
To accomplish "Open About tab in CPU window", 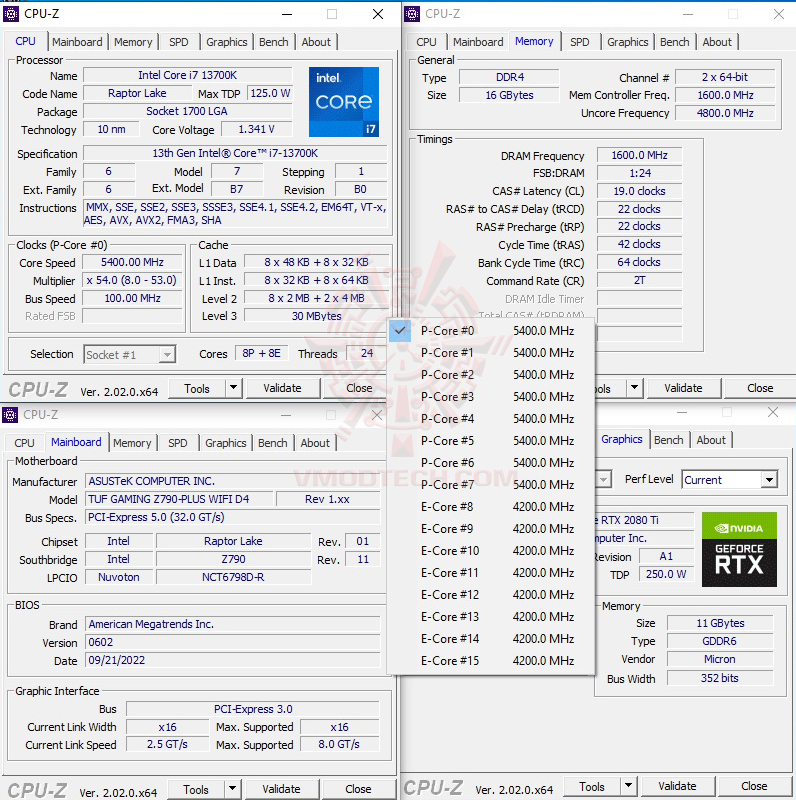I will pos(316,42).
